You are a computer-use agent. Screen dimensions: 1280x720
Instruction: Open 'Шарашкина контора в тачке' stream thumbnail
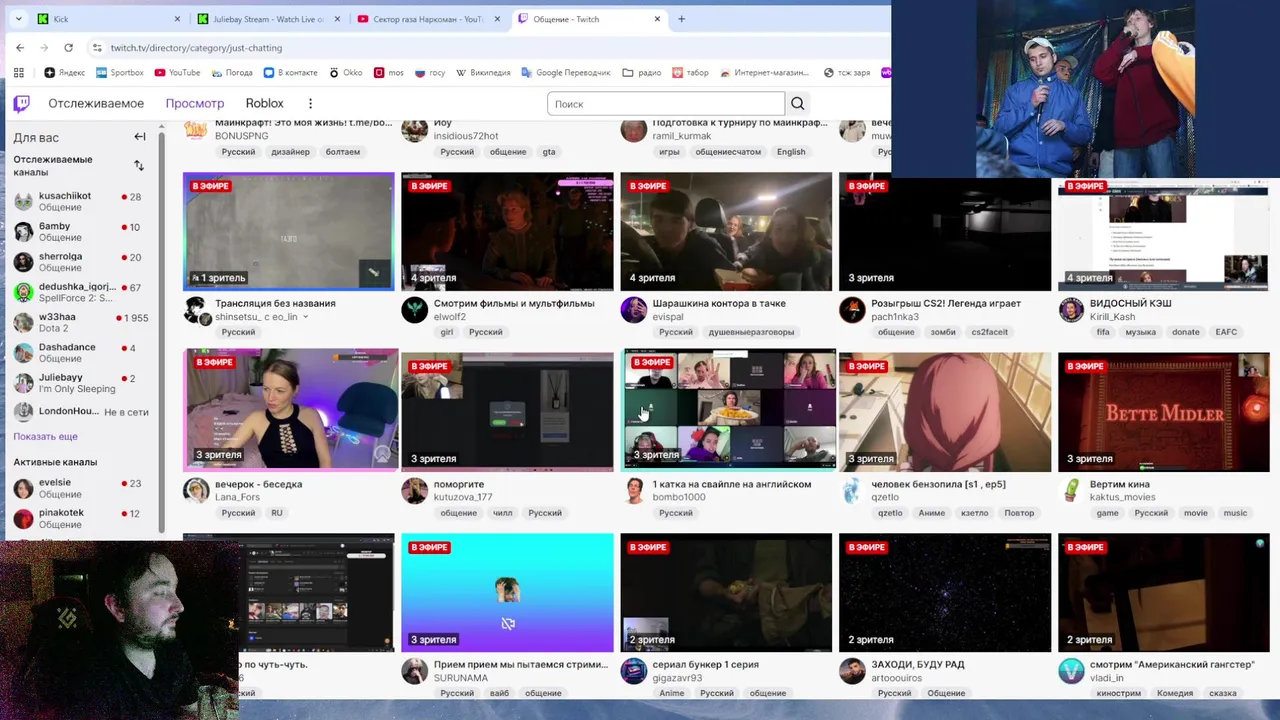726,232
